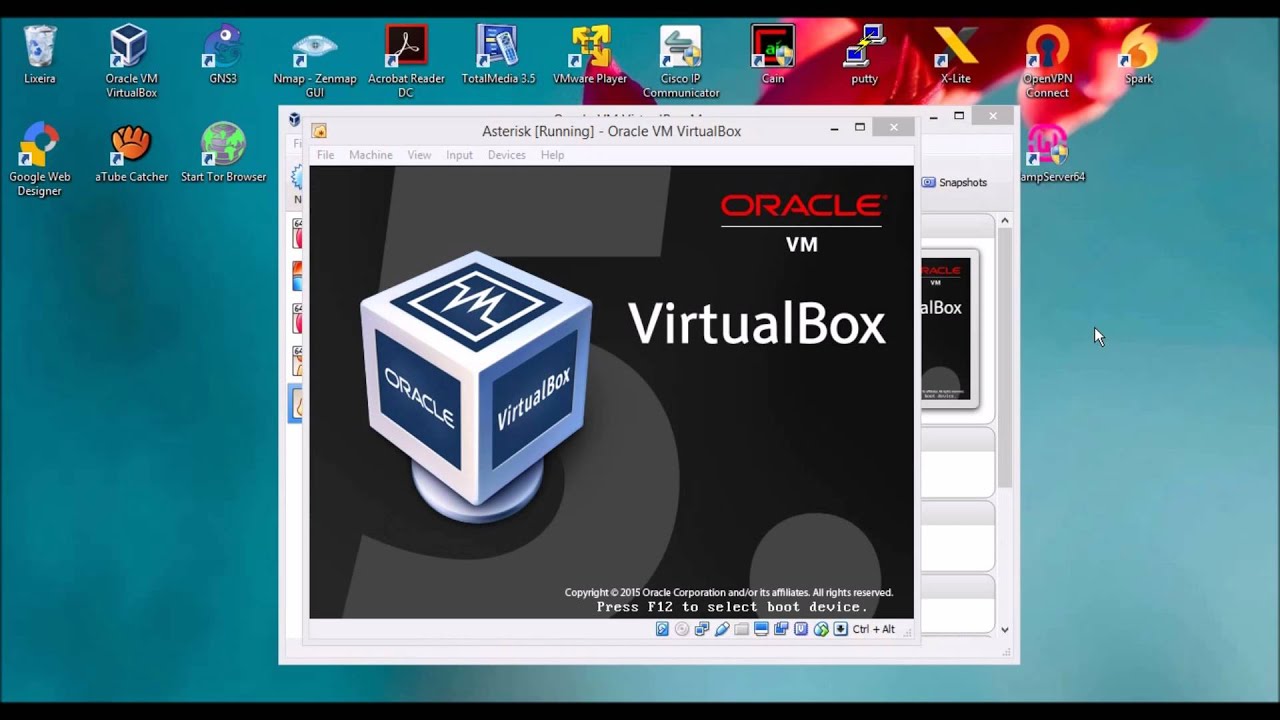Click the CPU virtualization status icon
Image resolution: width=1280 pixels, height=720 pixels.
click(x=801, y=629)
